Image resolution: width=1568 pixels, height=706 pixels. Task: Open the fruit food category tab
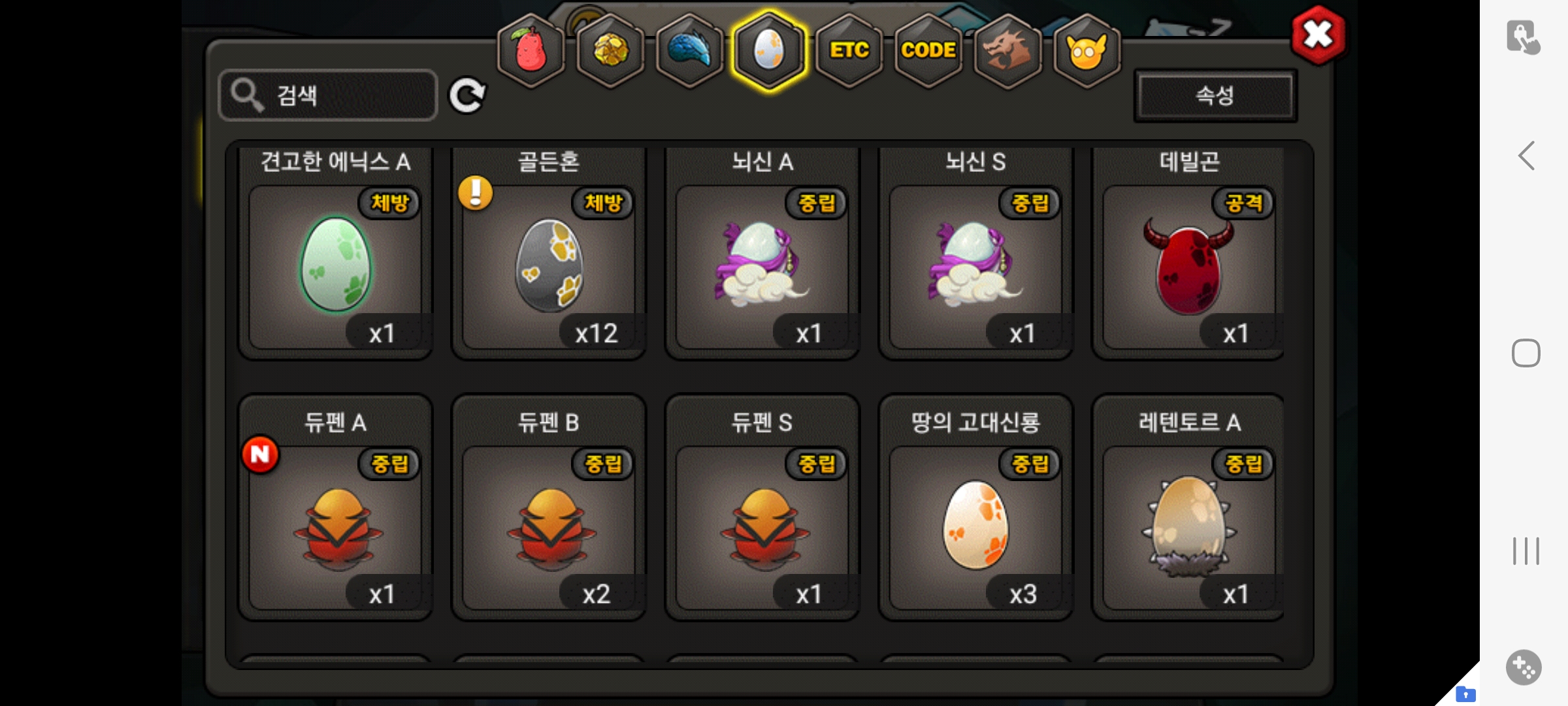click(x=531, y=50)
